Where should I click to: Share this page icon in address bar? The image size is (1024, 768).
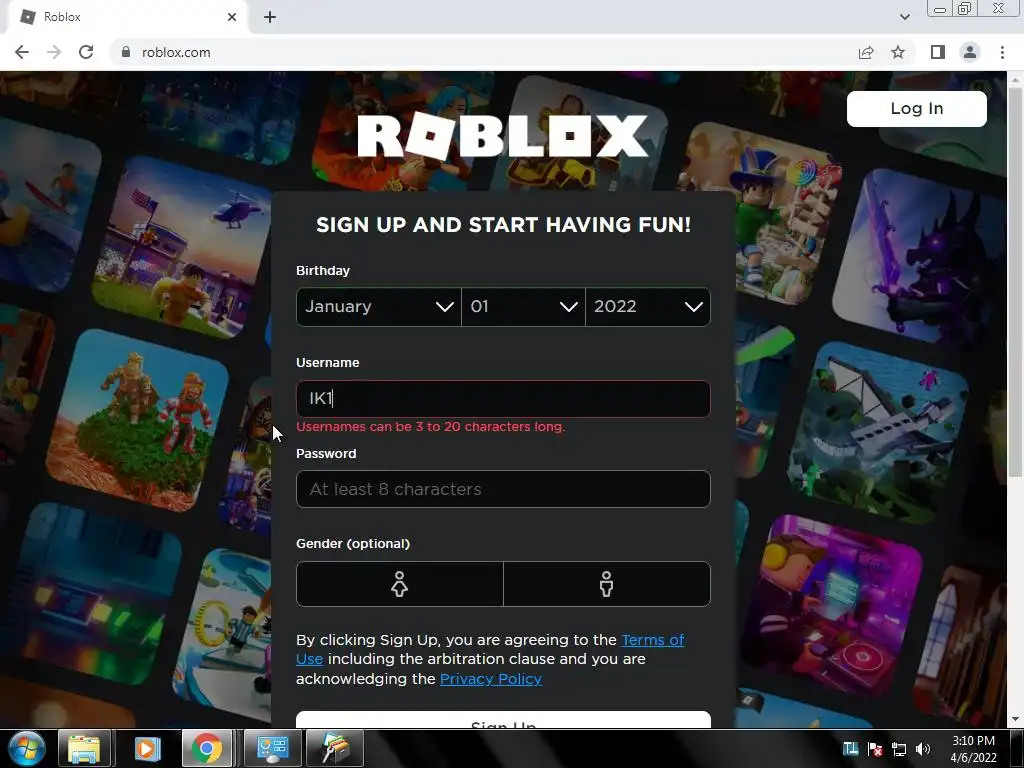[866, 52]
